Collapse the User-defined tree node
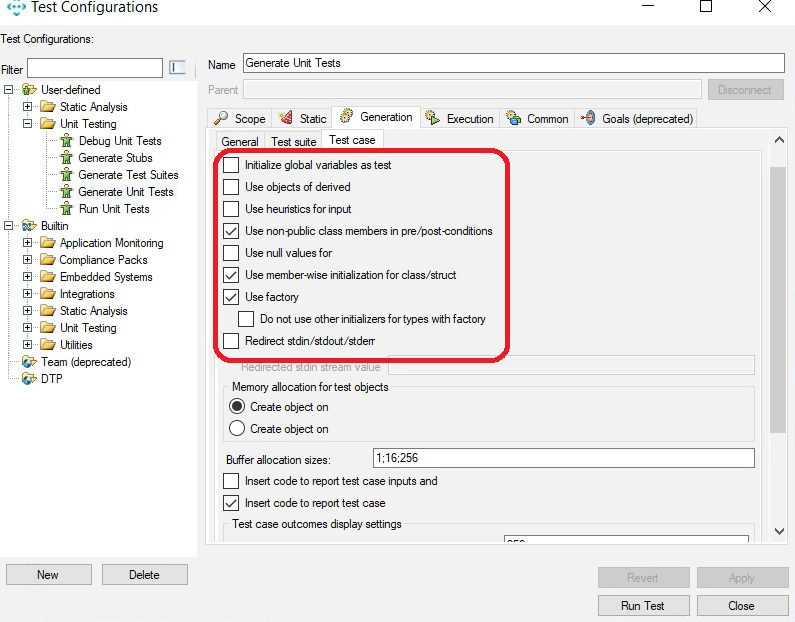The width and height of the screenshot is (795, 622). coord(9,90)
